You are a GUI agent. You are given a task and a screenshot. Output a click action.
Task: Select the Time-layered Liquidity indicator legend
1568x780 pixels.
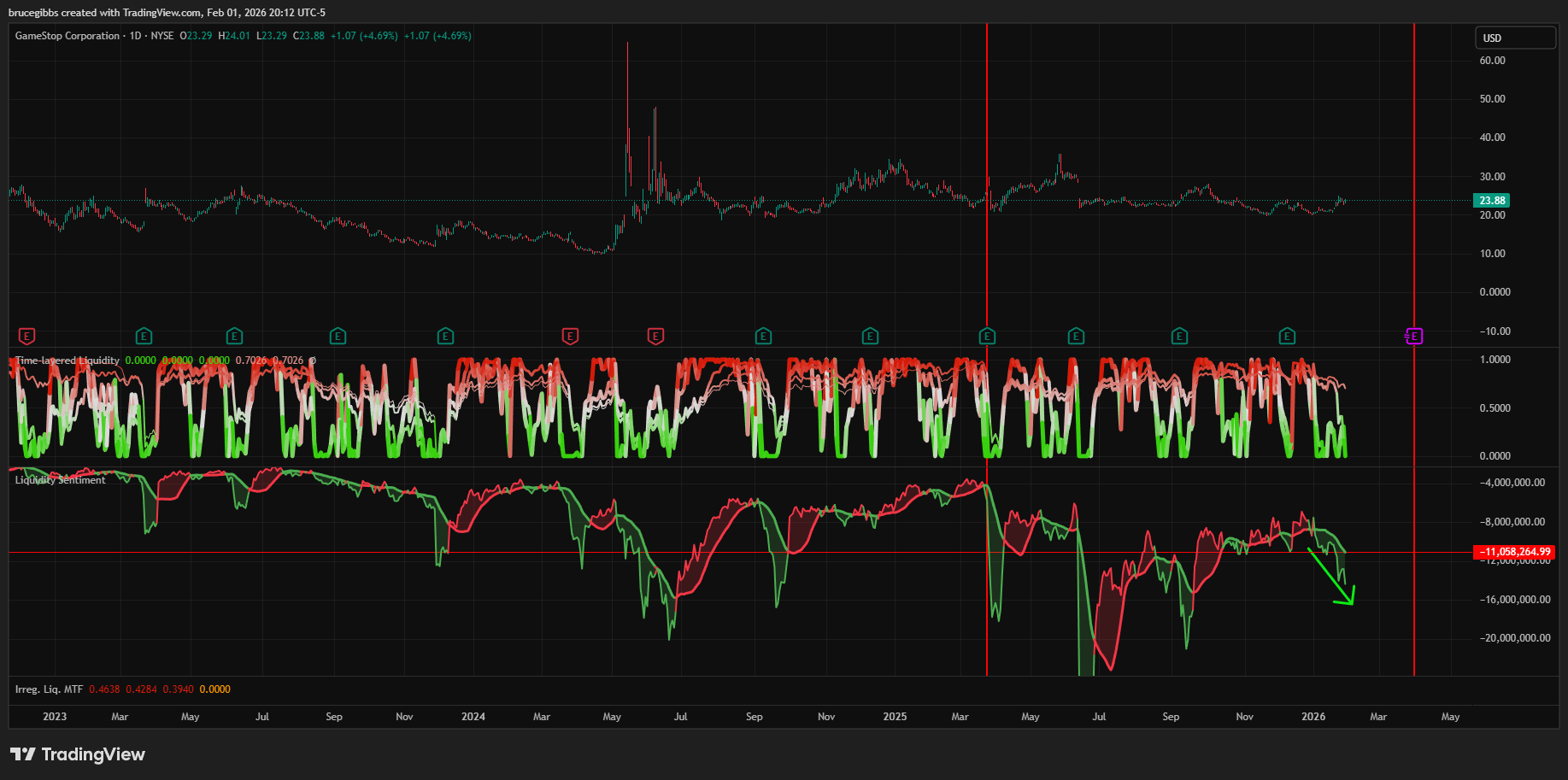[68, 361]
